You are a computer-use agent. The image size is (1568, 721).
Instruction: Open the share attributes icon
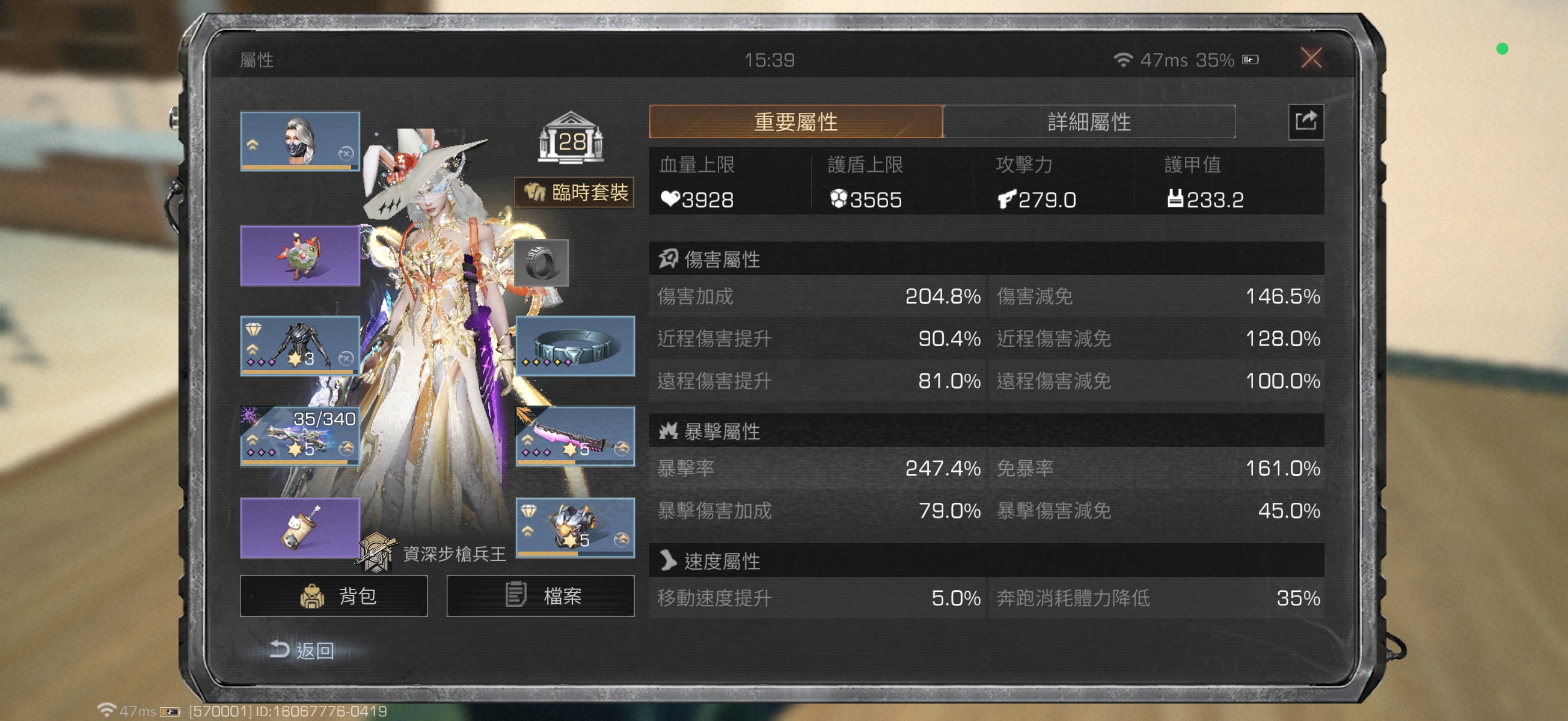[1306, 122]
